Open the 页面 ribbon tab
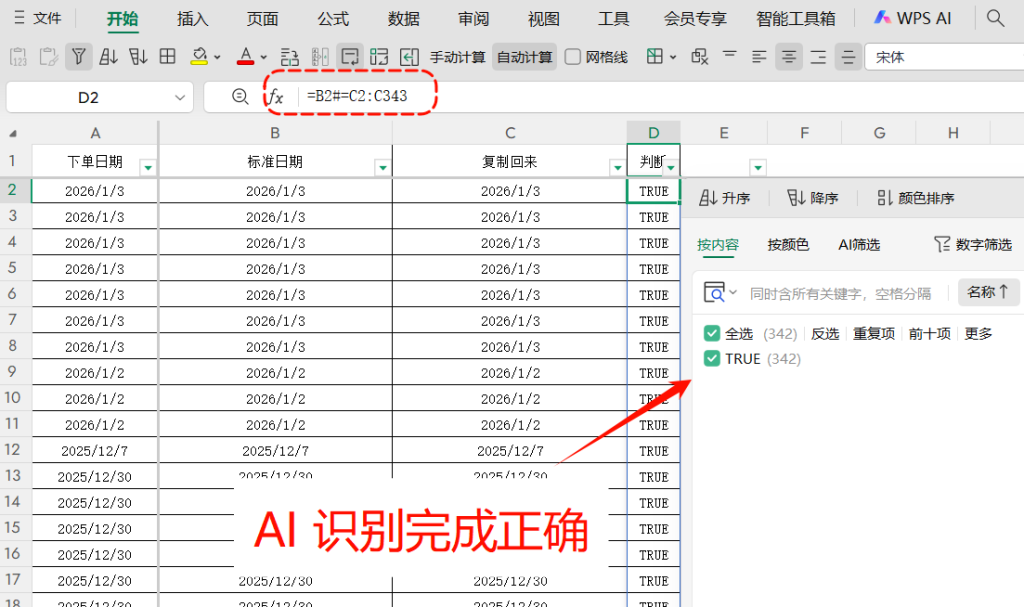The width and height of the screenshot is (1024, 607). coord(263,19)
